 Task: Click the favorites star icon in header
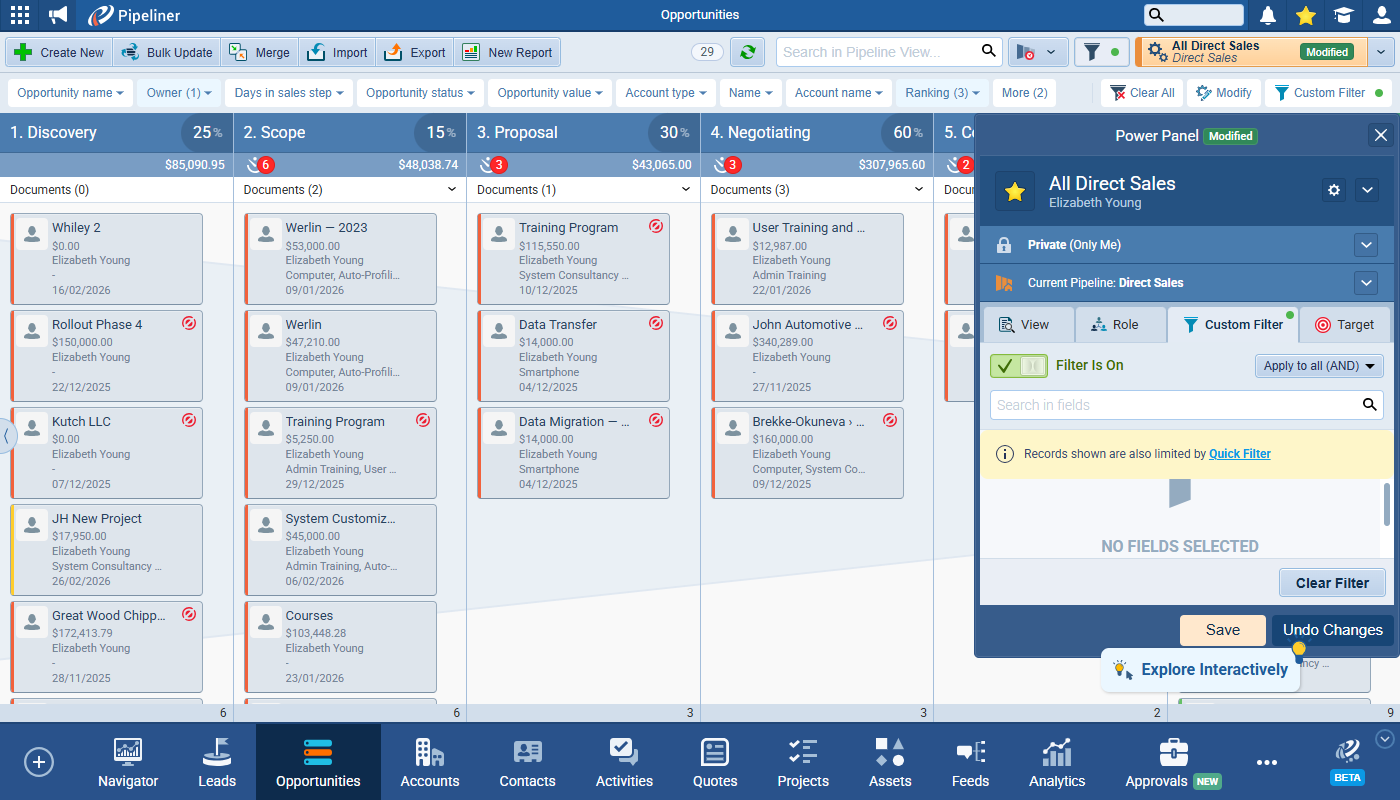pos(1305,15)
